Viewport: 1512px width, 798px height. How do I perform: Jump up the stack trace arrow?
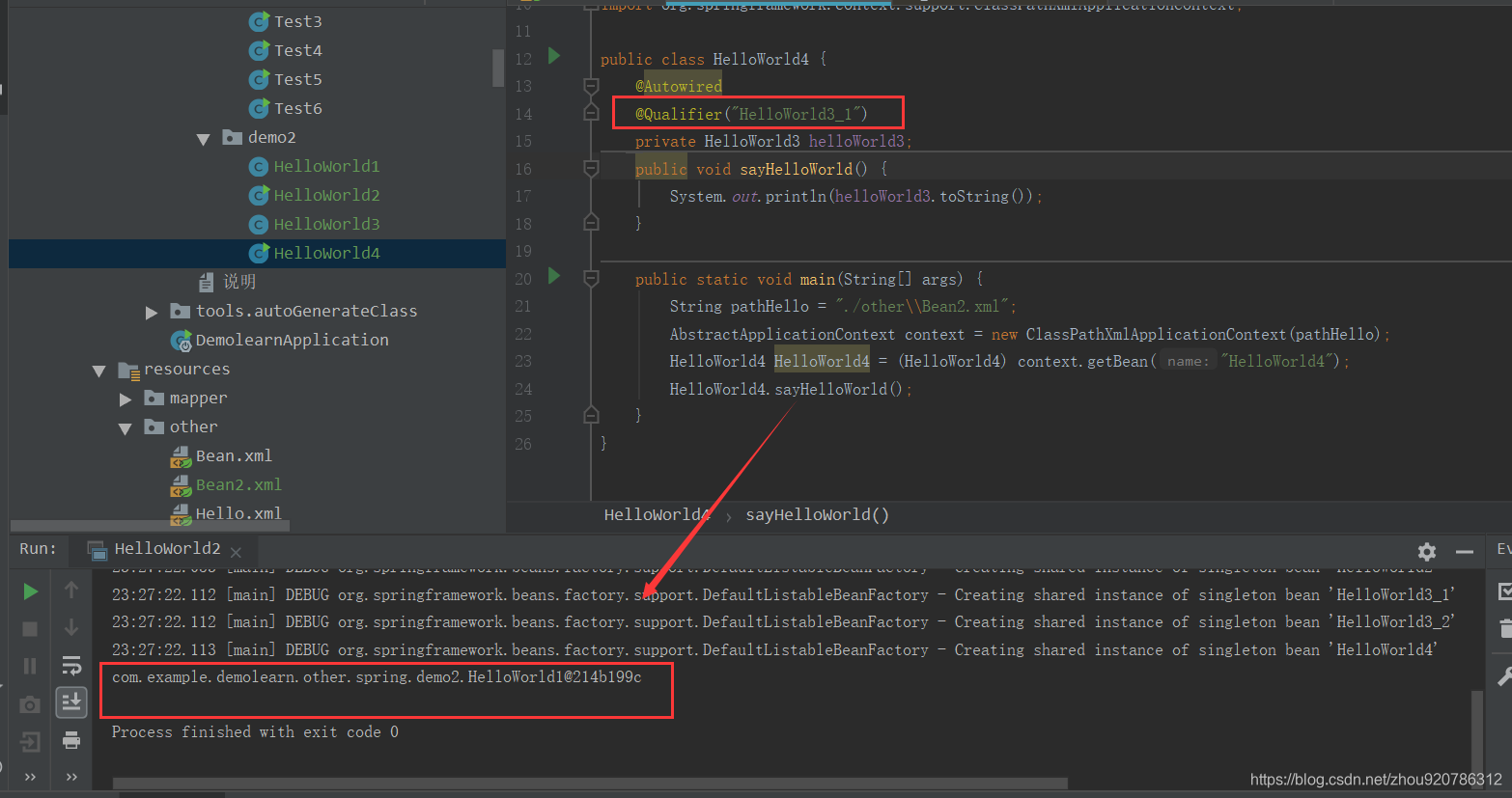[x=71, y=590]
